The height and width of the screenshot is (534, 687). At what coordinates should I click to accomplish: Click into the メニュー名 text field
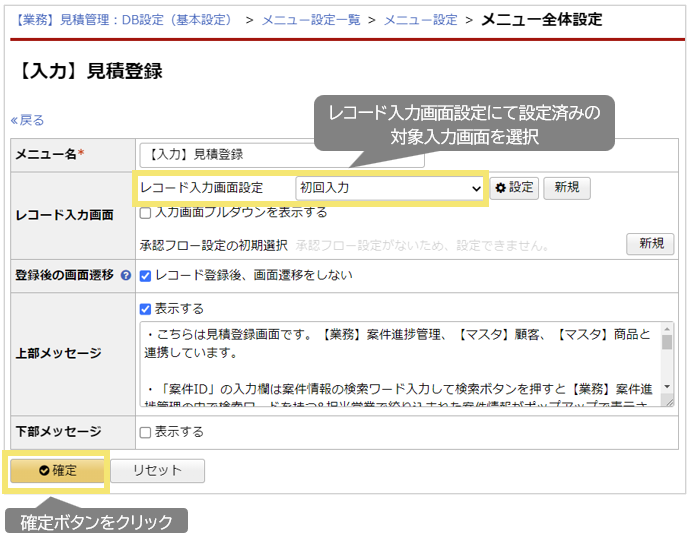pyautogui.click(x=282, y=155)
